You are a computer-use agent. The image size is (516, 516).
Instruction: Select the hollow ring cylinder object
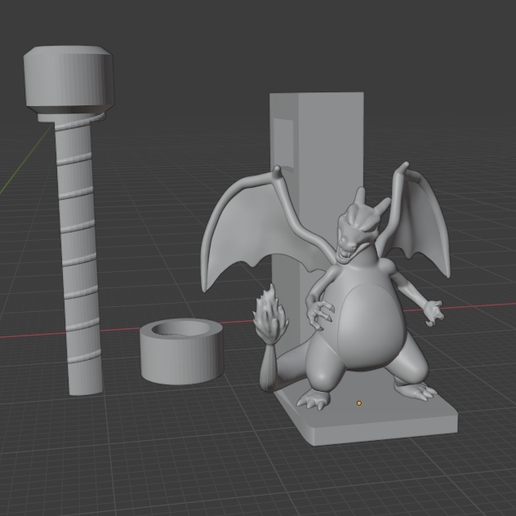[x=182, y=352]
